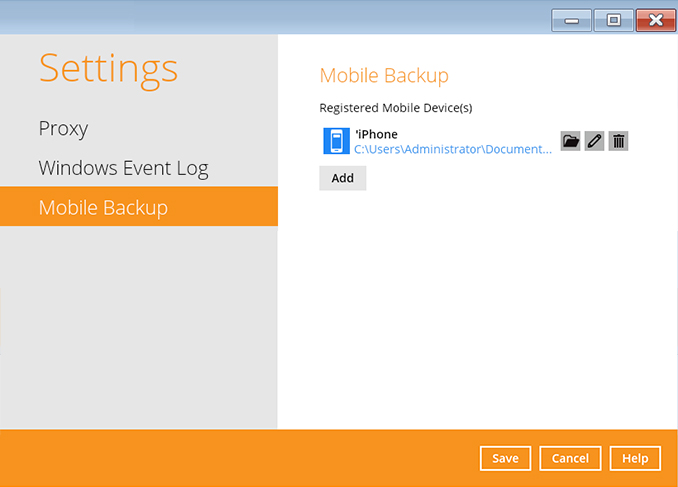Select the blue iPhone device icon
Image resolution: width=678 pixels, height=487 pixels.
coord(336,141)
